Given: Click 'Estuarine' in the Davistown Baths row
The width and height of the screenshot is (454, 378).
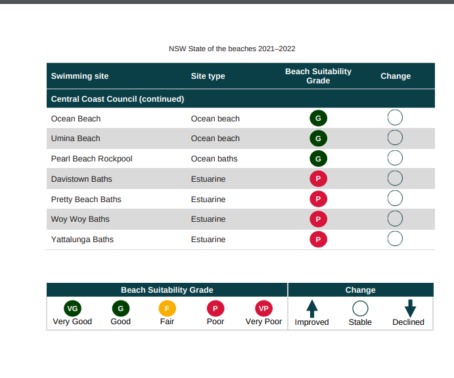Looking at the screenshot, I should [208, 179].
